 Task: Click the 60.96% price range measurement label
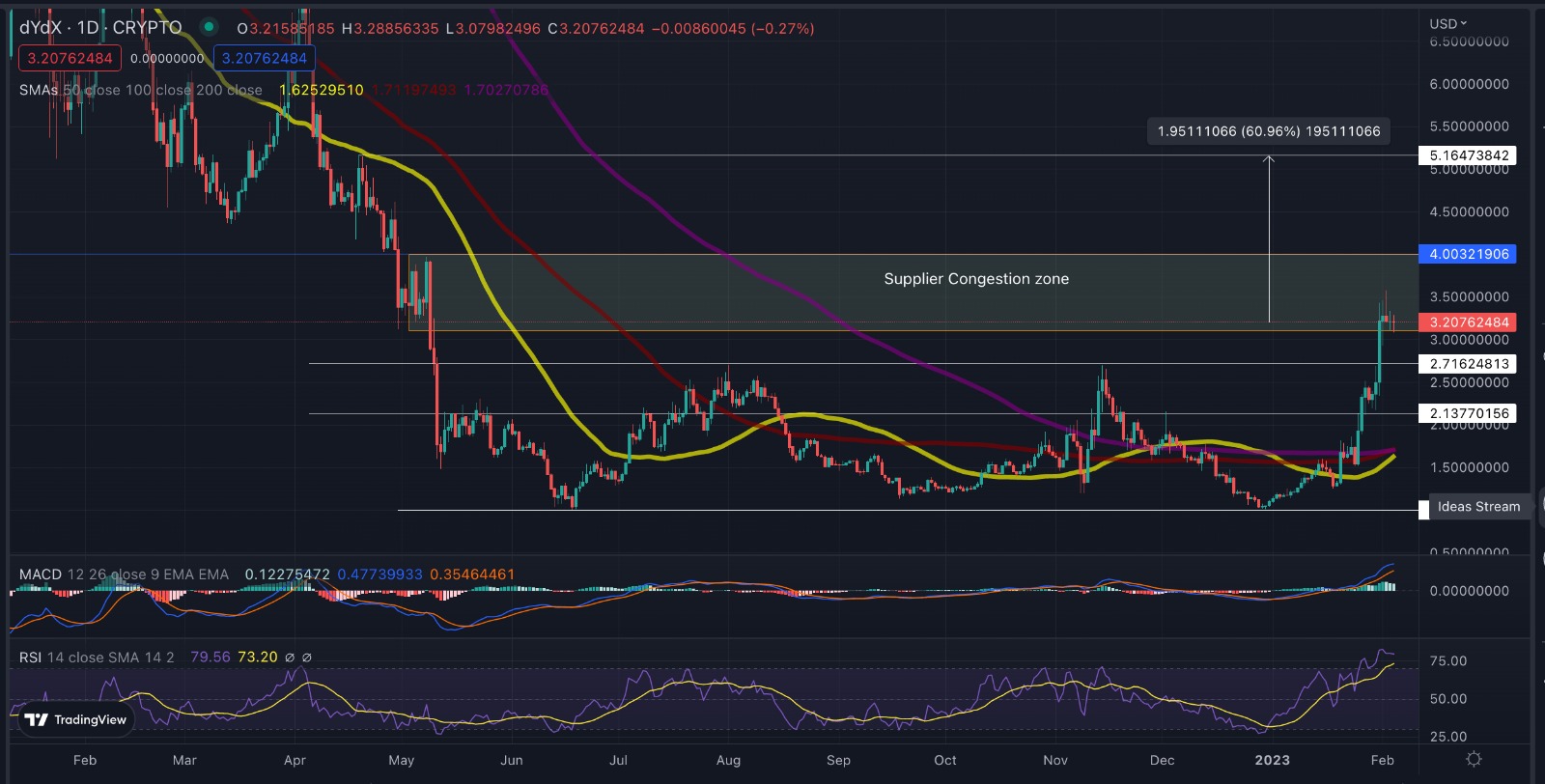1269,131
